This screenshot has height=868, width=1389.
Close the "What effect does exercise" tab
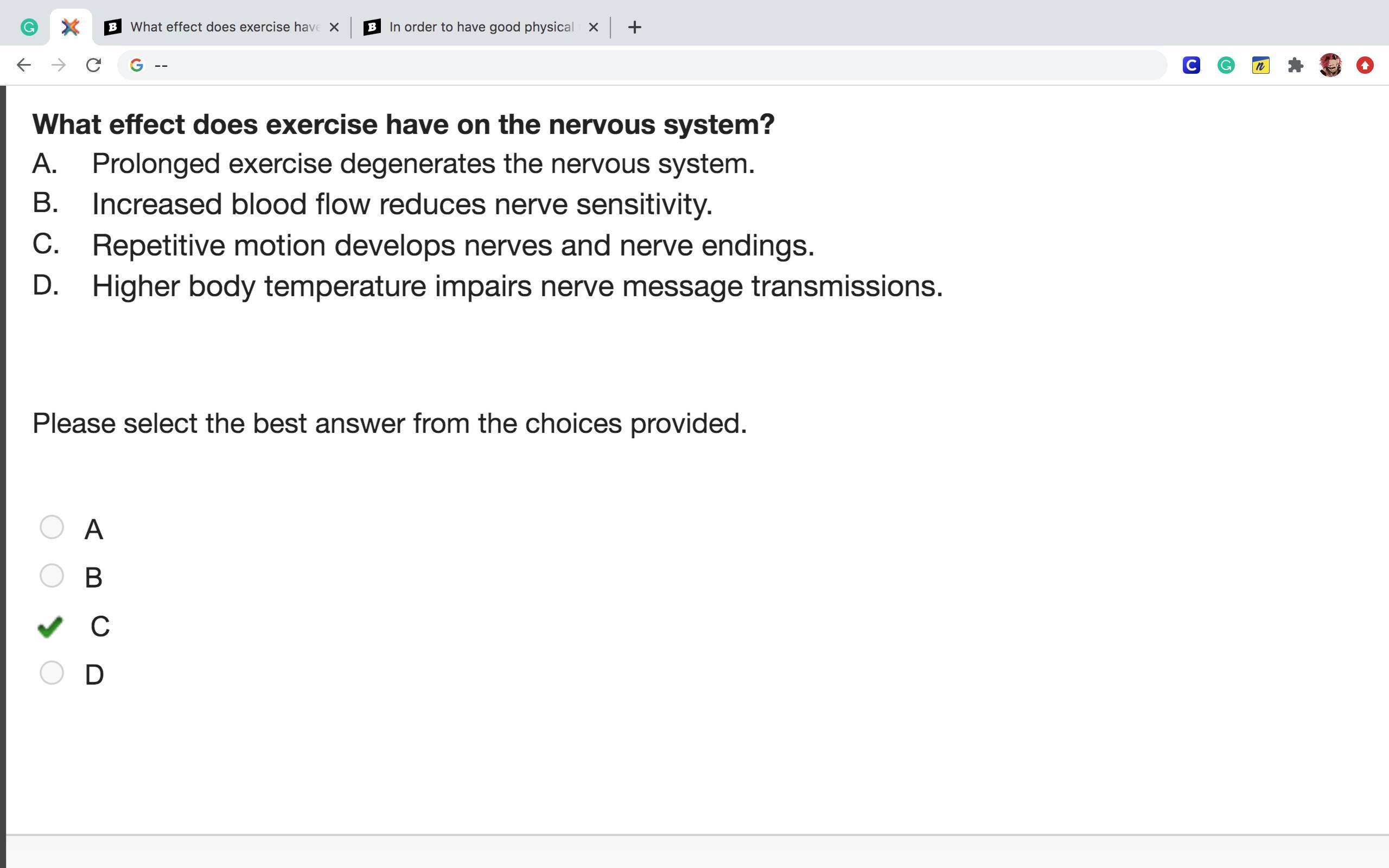pyautogui.click(x=334, y=27)
